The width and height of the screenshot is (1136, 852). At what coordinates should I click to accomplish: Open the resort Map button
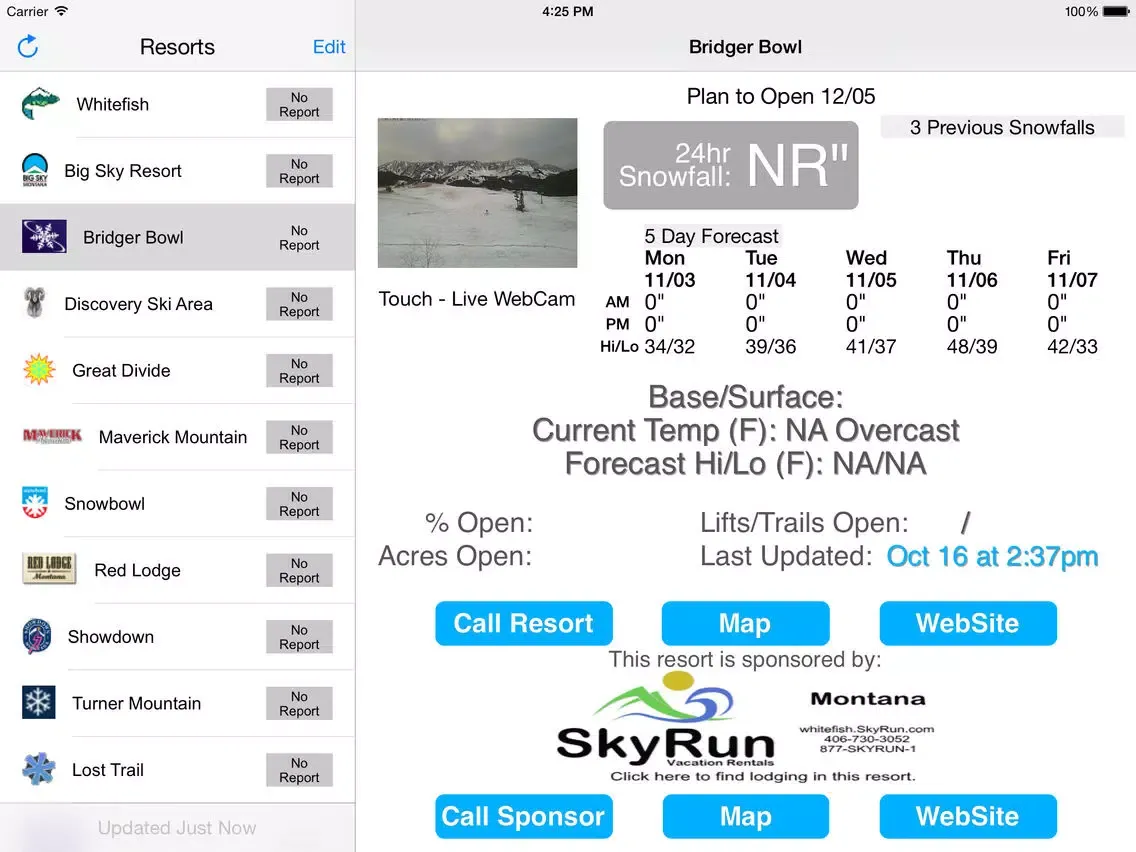(x=745, y=623)
